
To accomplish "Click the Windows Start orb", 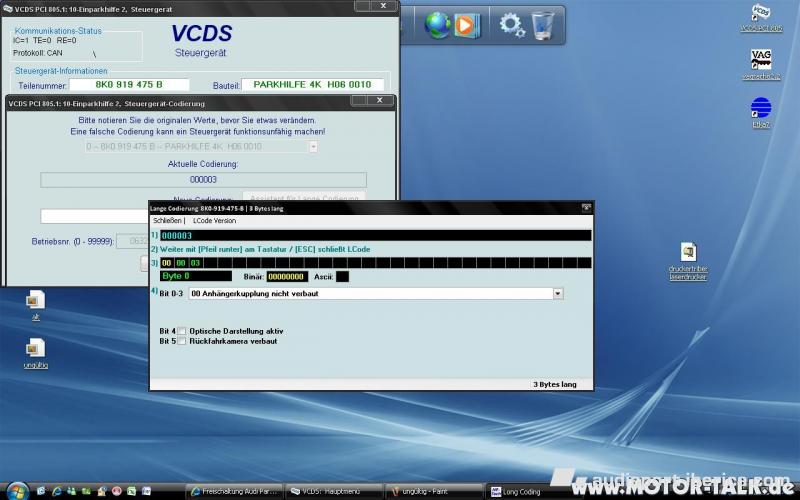I will point(17,491).
